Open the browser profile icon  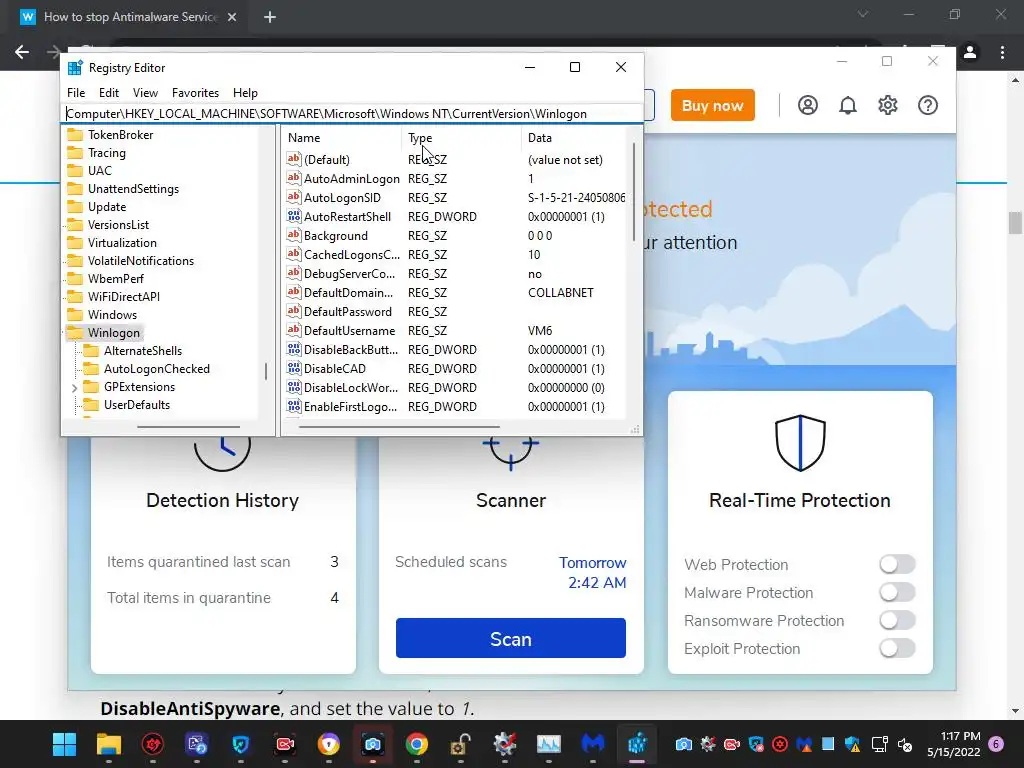point(970,52)
